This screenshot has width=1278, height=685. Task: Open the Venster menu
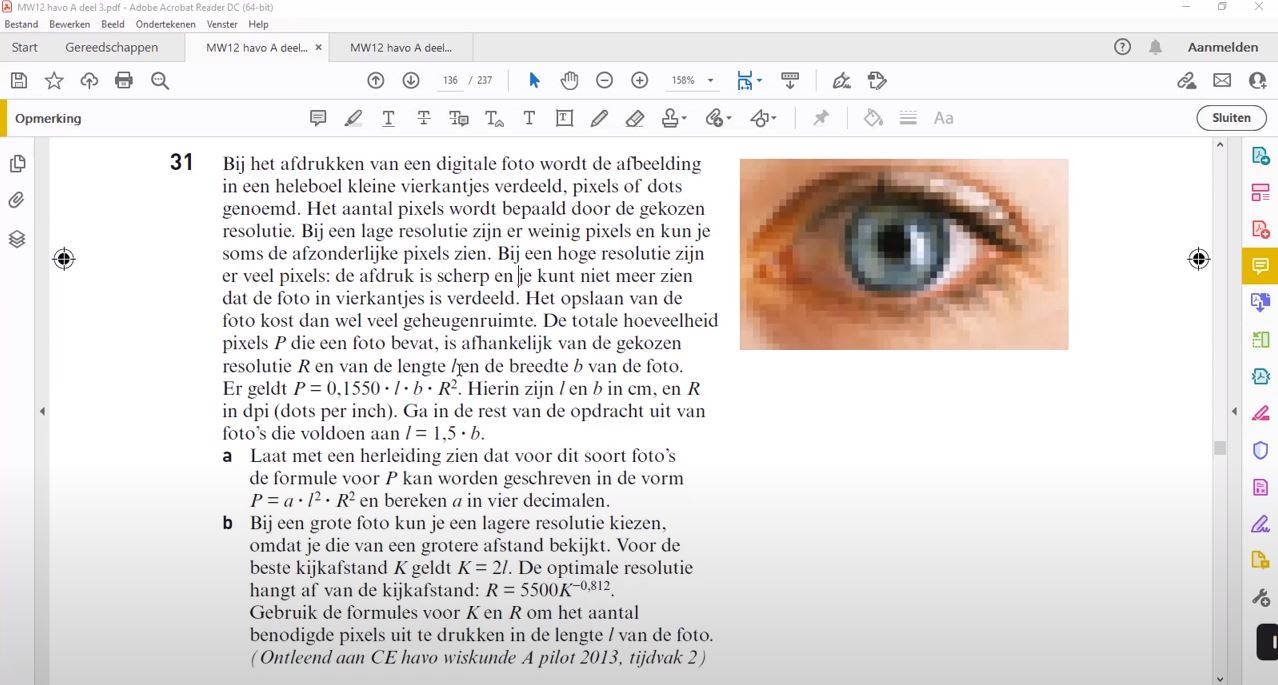[x=222, y=24]
